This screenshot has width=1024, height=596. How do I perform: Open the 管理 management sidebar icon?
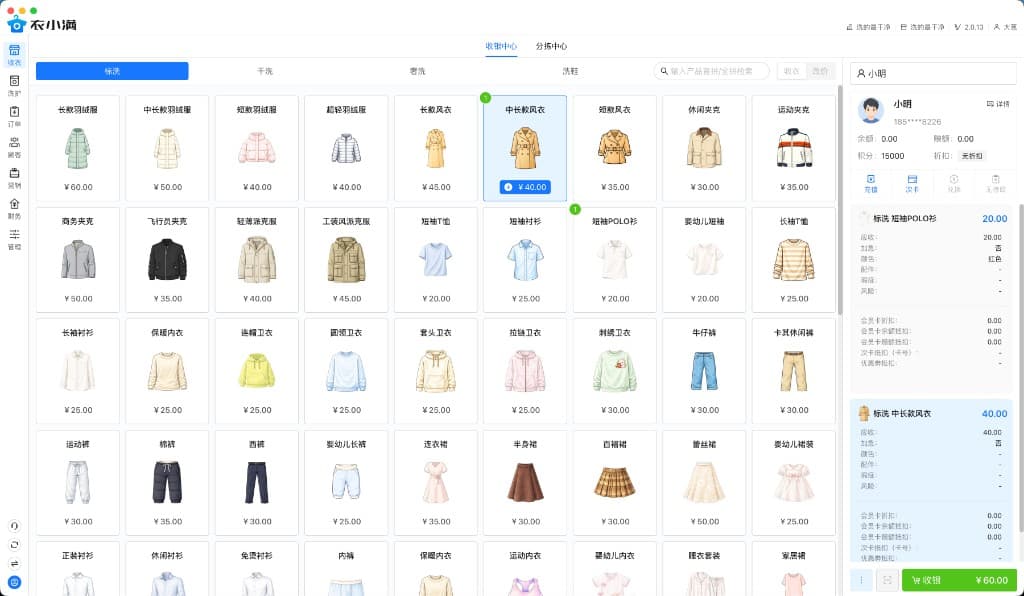click(x=14, y=239)
